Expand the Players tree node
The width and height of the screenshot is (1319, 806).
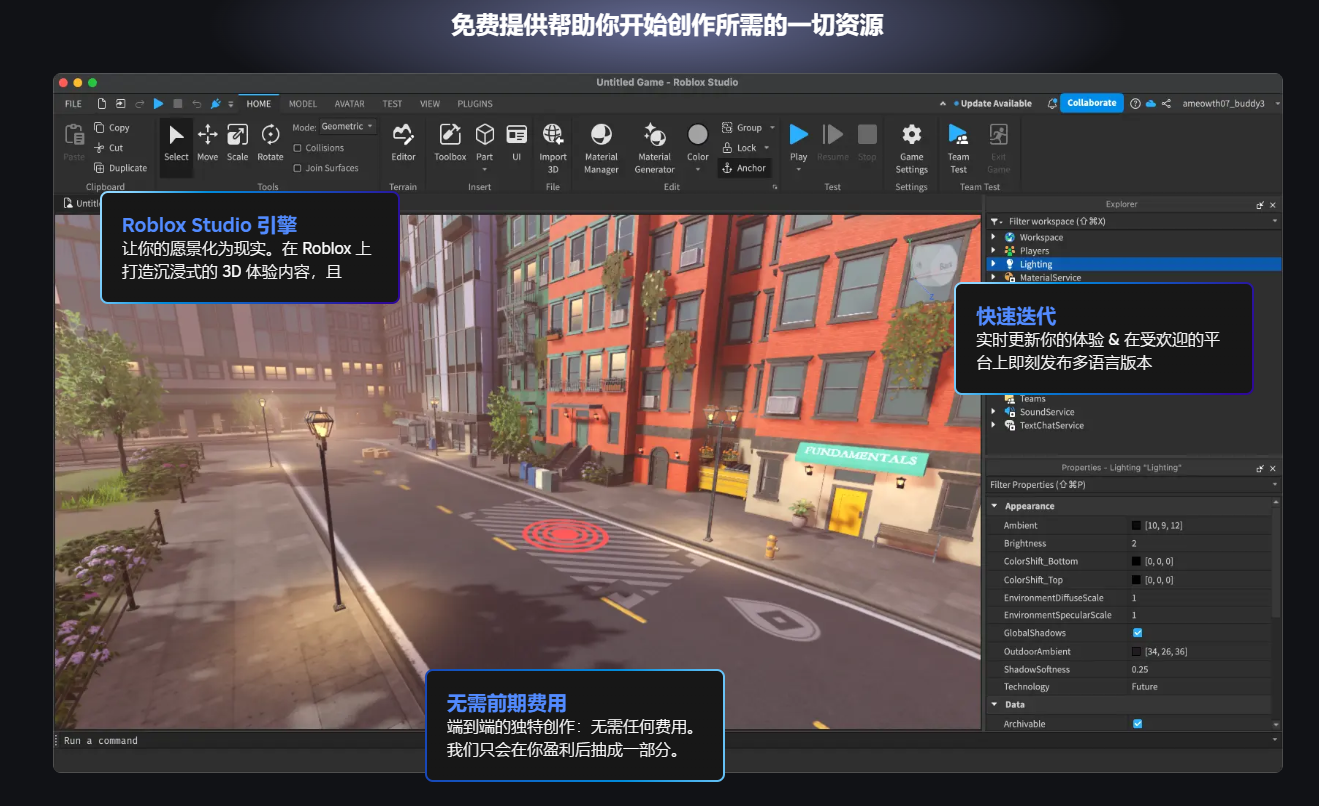pyautogui.click(x=993, y=251)
